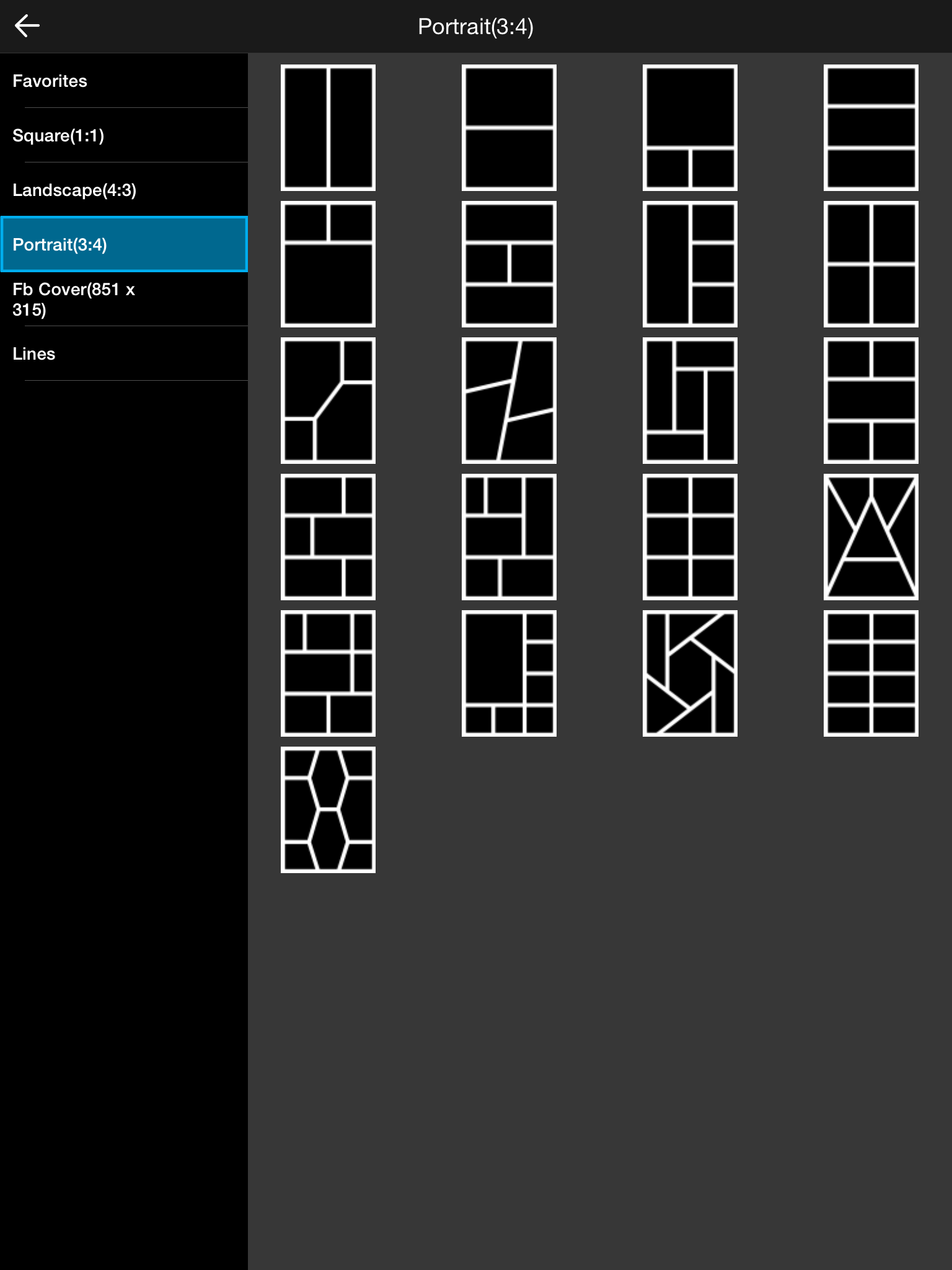
Task: Select two-one-two rows five-cell layout
Action: click(x=871, y=401)
